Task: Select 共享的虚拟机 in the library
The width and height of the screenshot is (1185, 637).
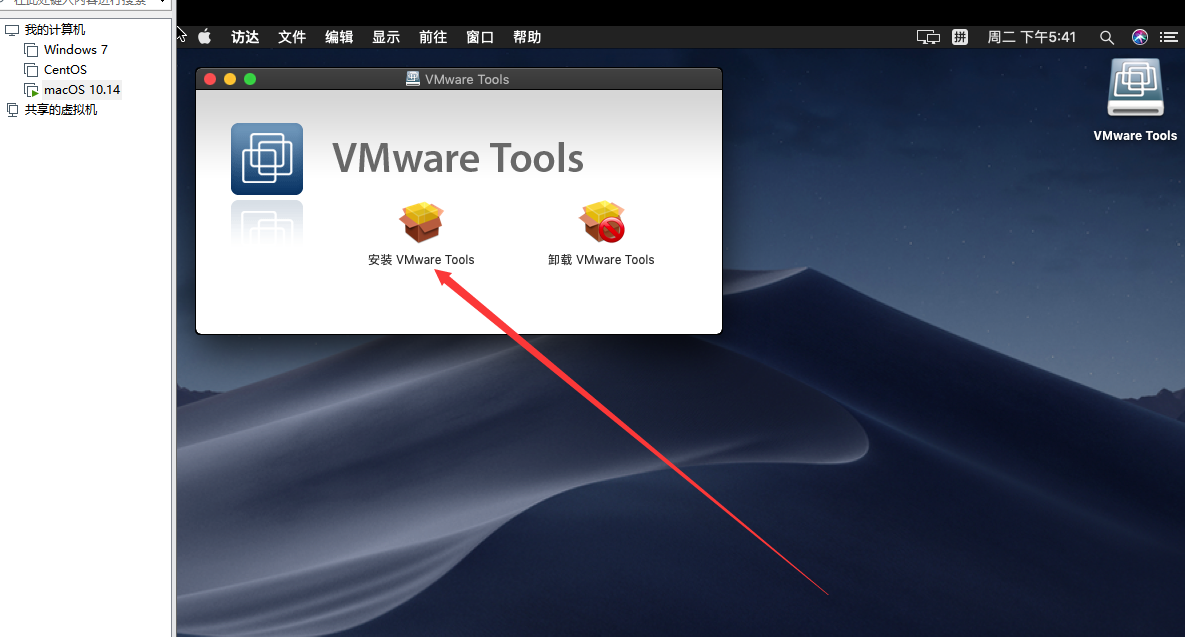Action: click(x=60, y=110)
